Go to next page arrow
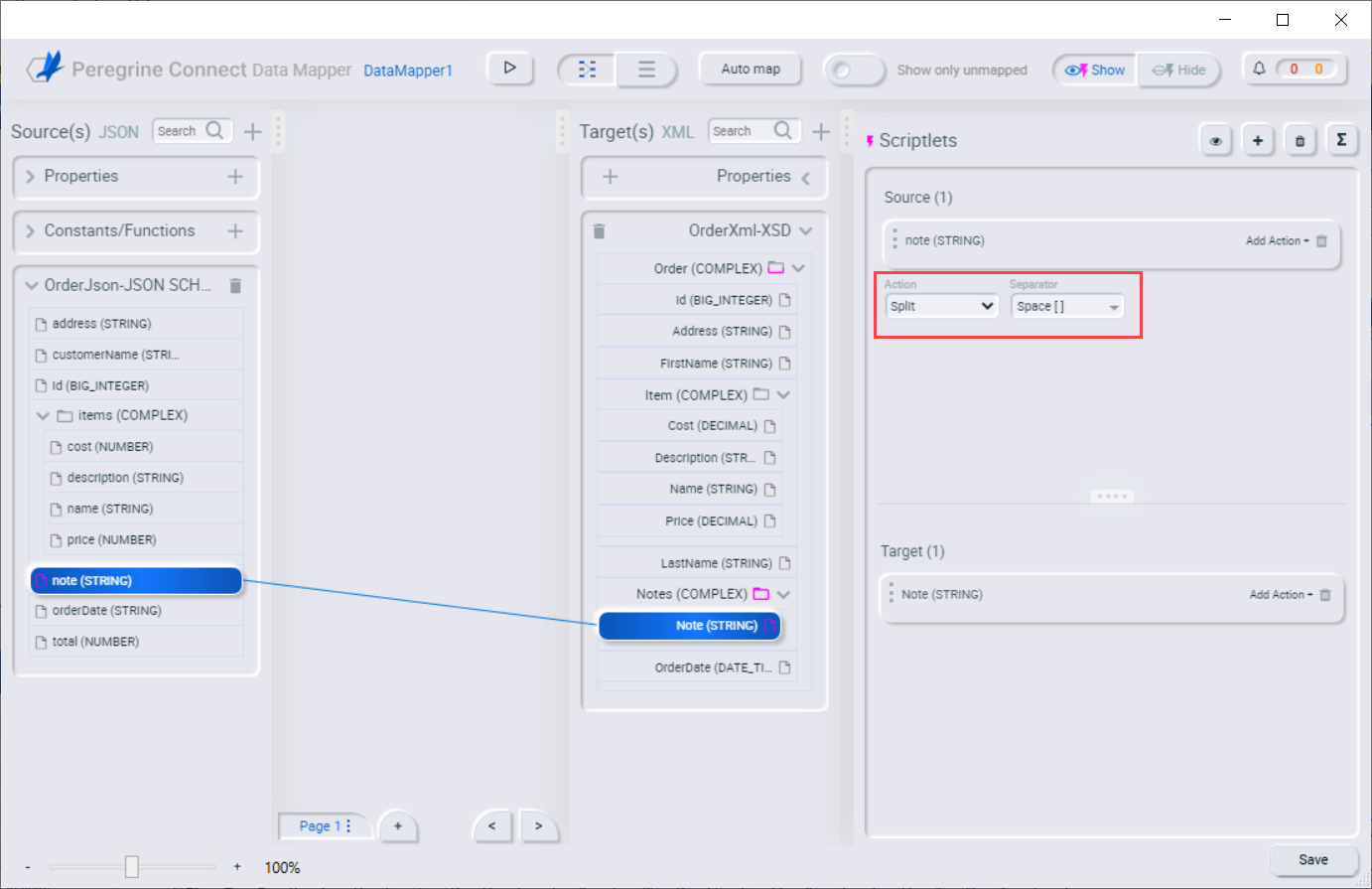 tap(539, 825)
